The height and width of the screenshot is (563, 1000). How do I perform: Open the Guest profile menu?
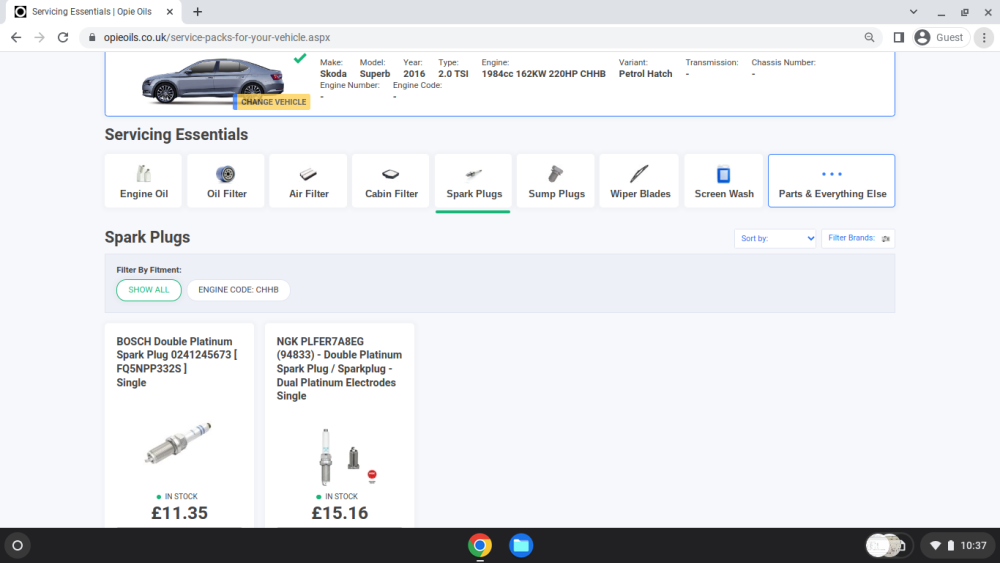[x=940, y=38]
